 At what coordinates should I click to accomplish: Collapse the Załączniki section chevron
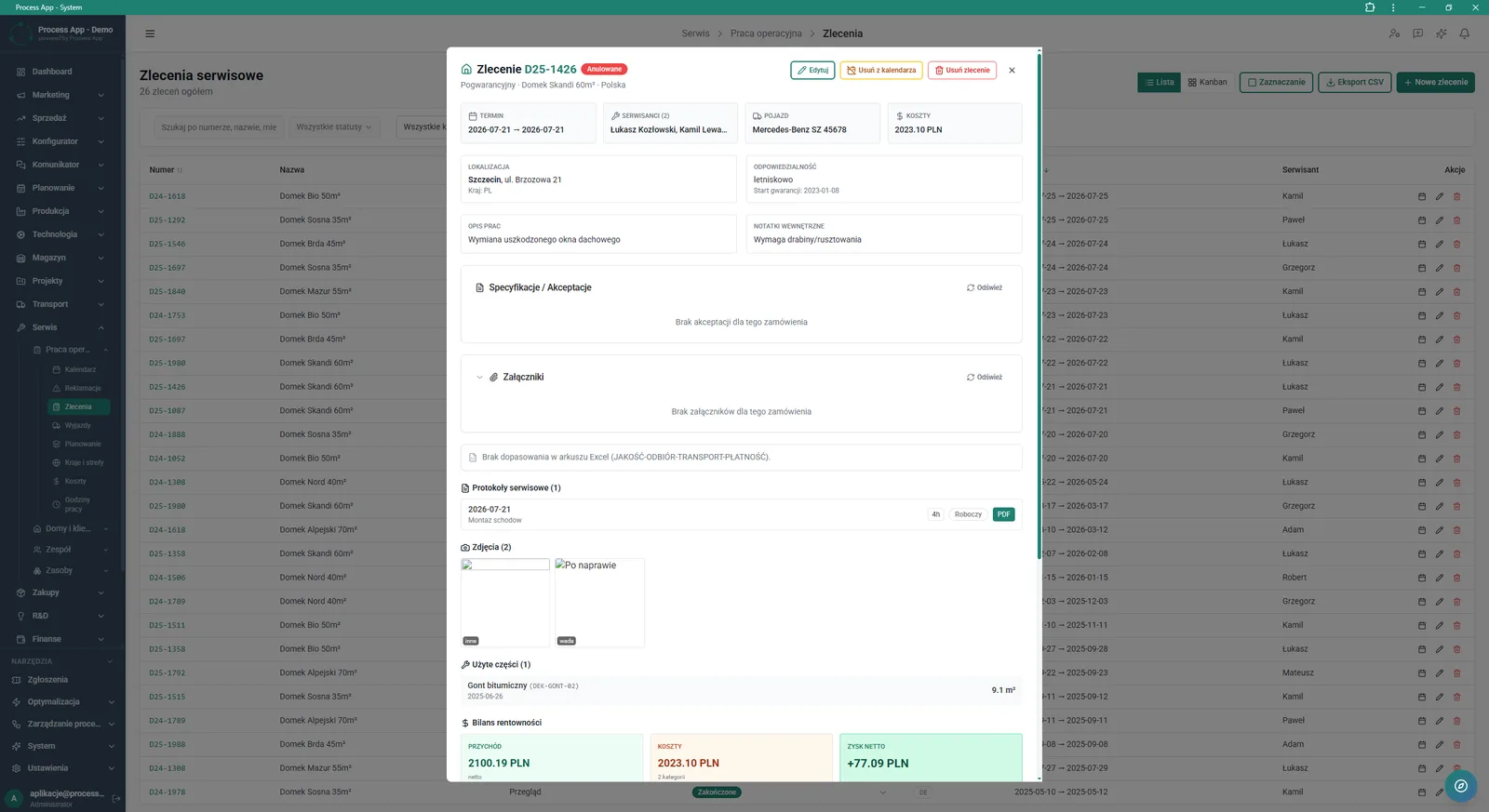pyautogui.click(x=479, y=377)
